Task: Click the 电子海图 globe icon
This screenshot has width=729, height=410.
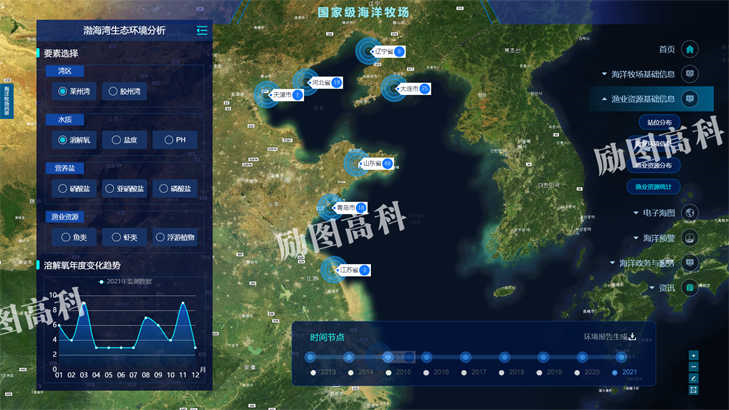Action: (690, 213)
